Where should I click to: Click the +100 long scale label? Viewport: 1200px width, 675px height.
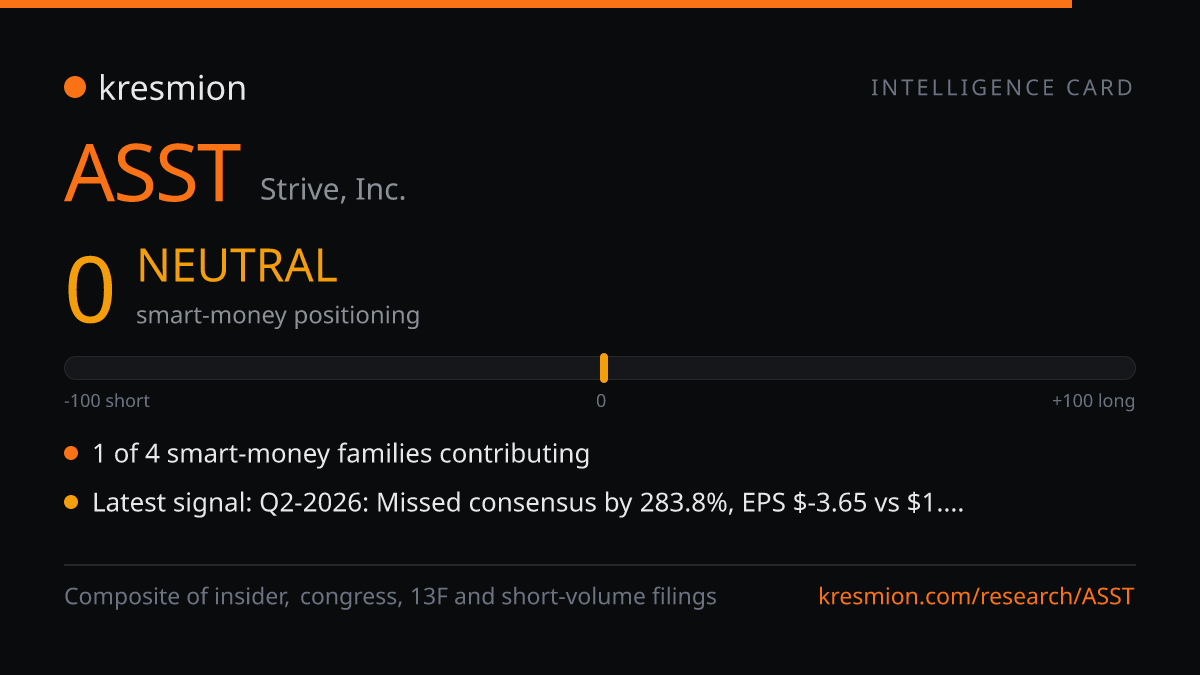(1093, 401)
